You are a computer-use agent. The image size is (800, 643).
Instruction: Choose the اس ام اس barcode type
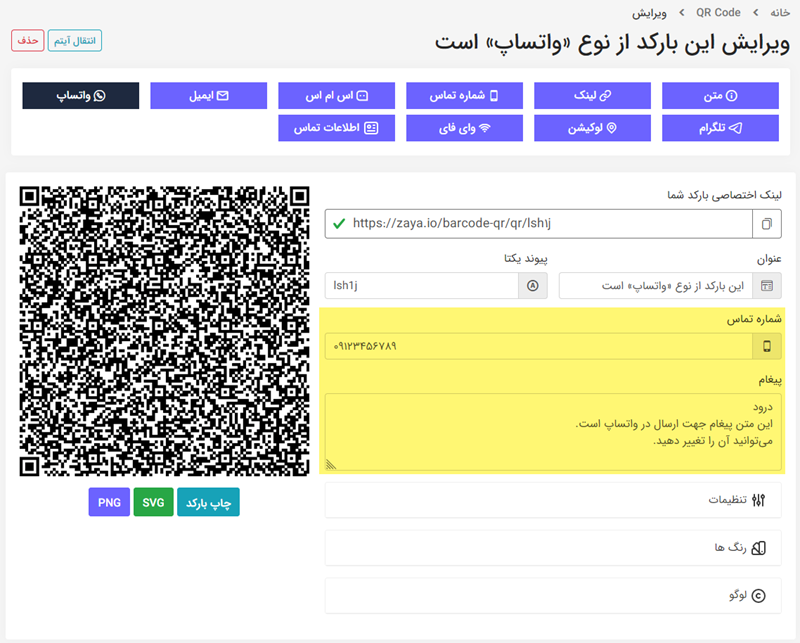[x=336, y=95]
